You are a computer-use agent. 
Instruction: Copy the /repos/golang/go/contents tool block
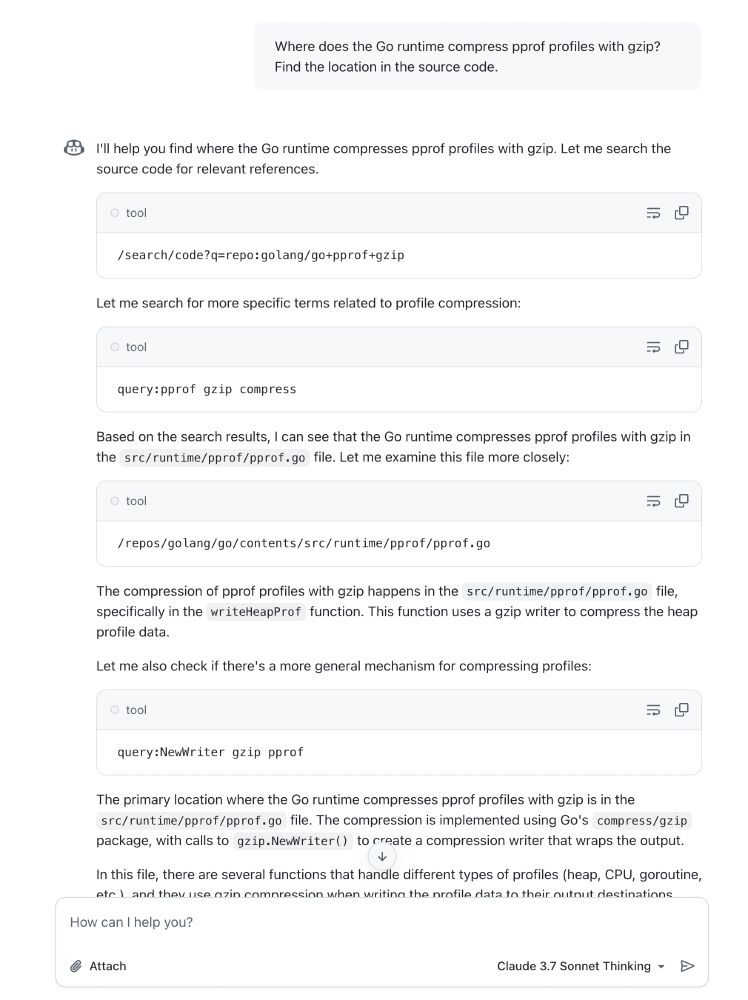(x=681, y=501)
